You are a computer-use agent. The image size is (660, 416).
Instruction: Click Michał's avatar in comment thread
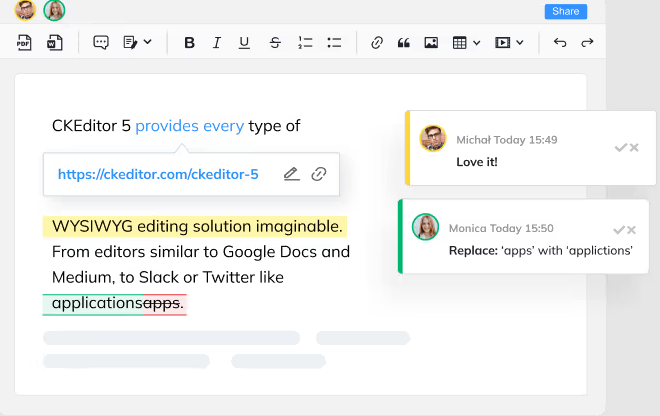point(433,138)
